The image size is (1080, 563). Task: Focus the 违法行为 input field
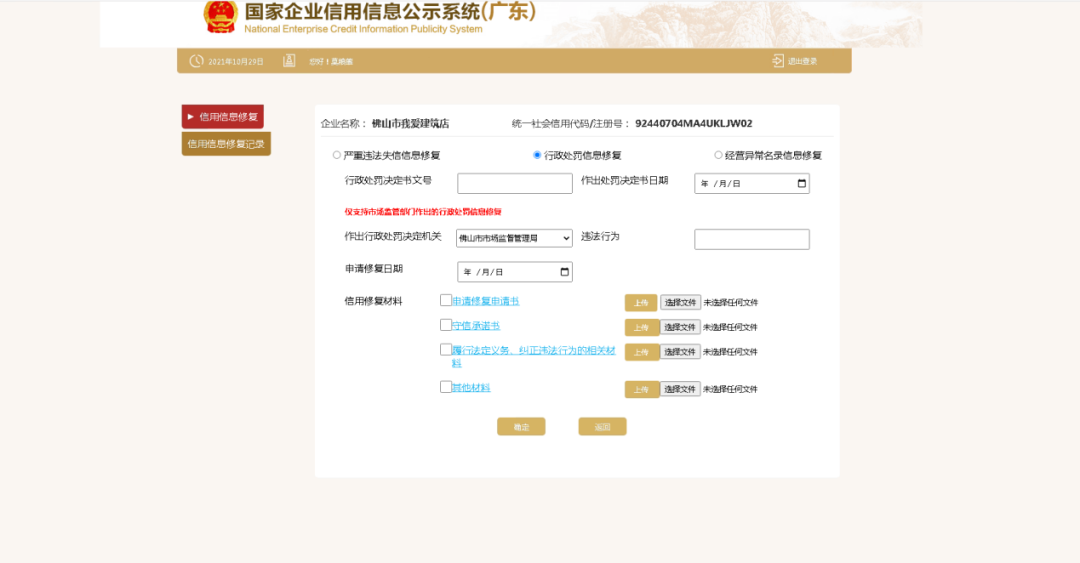[x=751, y=239]
